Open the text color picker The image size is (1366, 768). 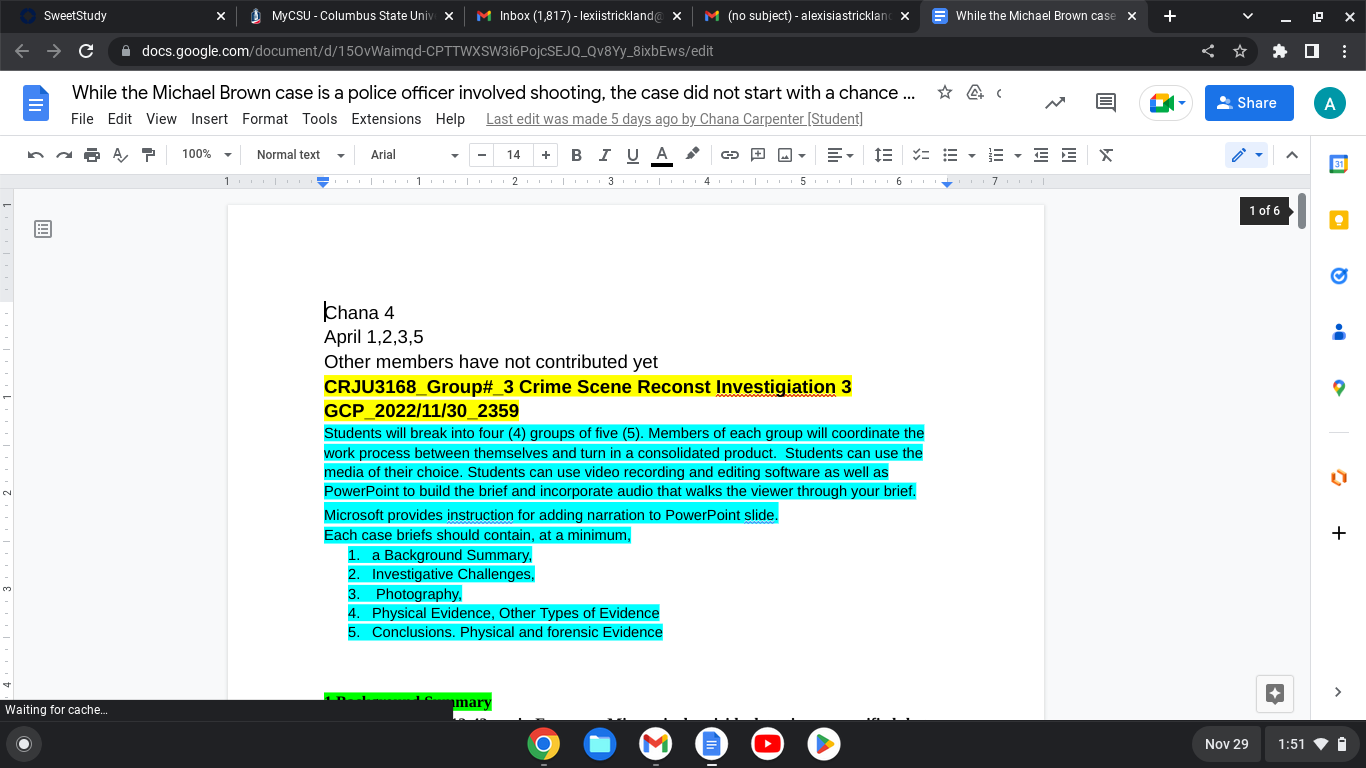tap(661, 155)
